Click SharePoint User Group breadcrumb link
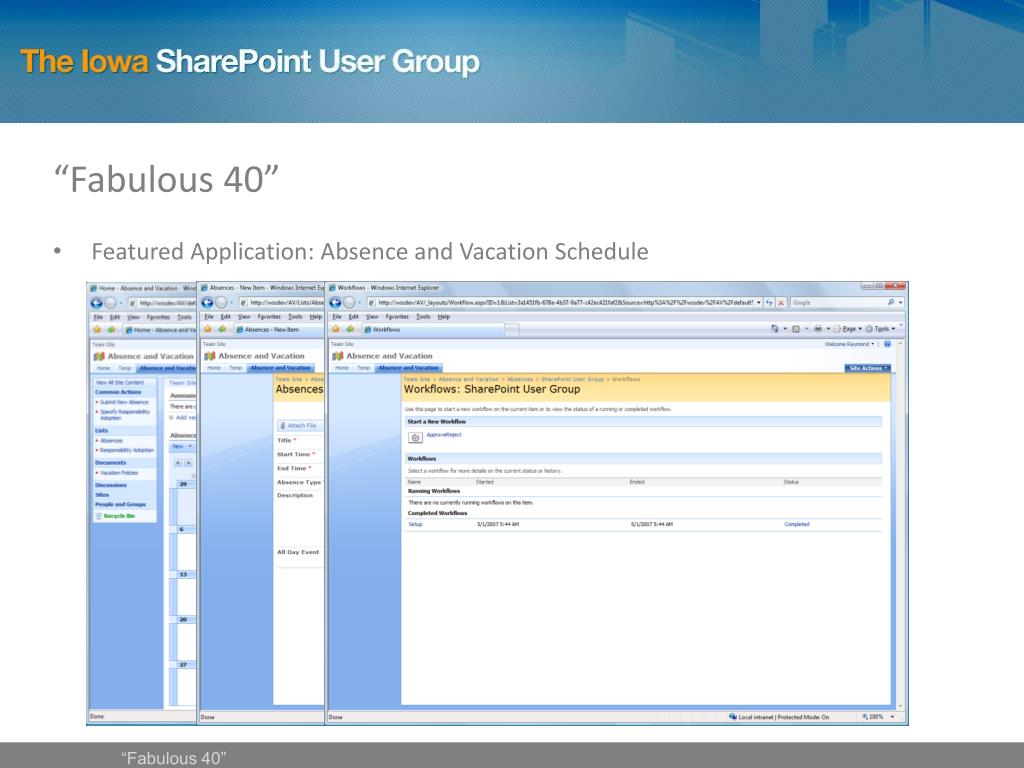This screenshot has height=768, width=1024. pos(572,379)
